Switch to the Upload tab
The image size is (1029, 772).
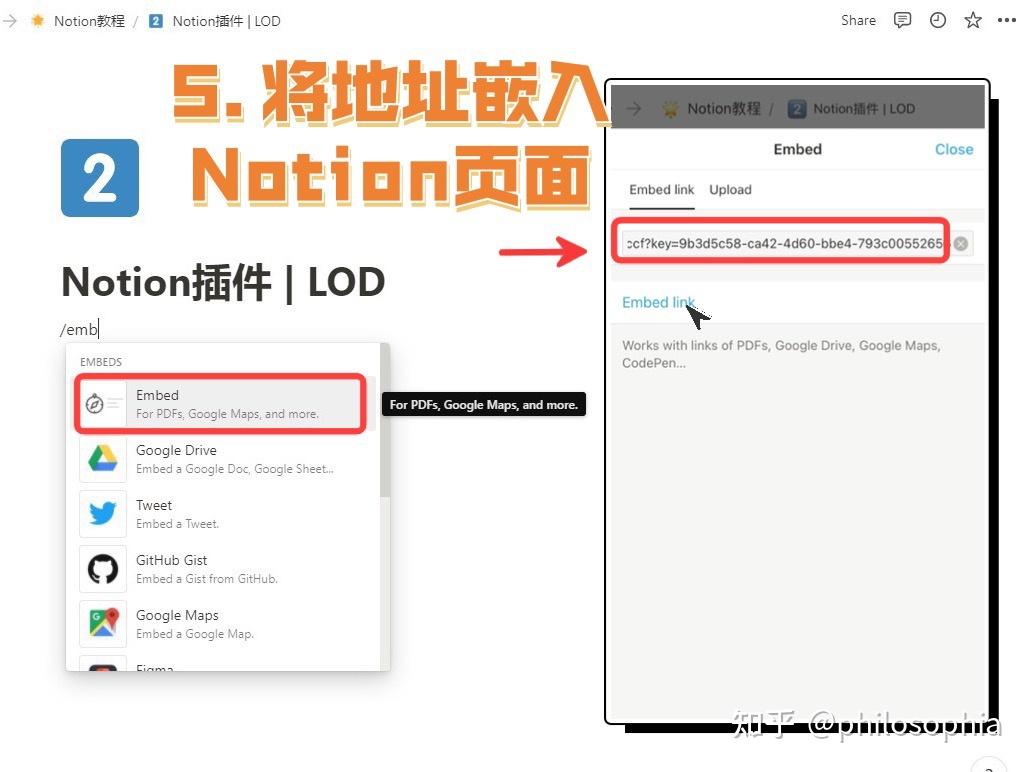pyautogui.click(x=730, y=190)
